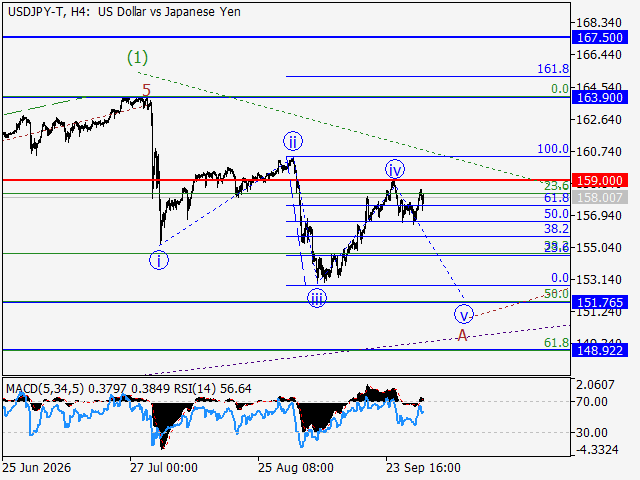This screenshot has width=640, height=480.
Task: Click the circled wave ii marker
Action: (293, 142)
